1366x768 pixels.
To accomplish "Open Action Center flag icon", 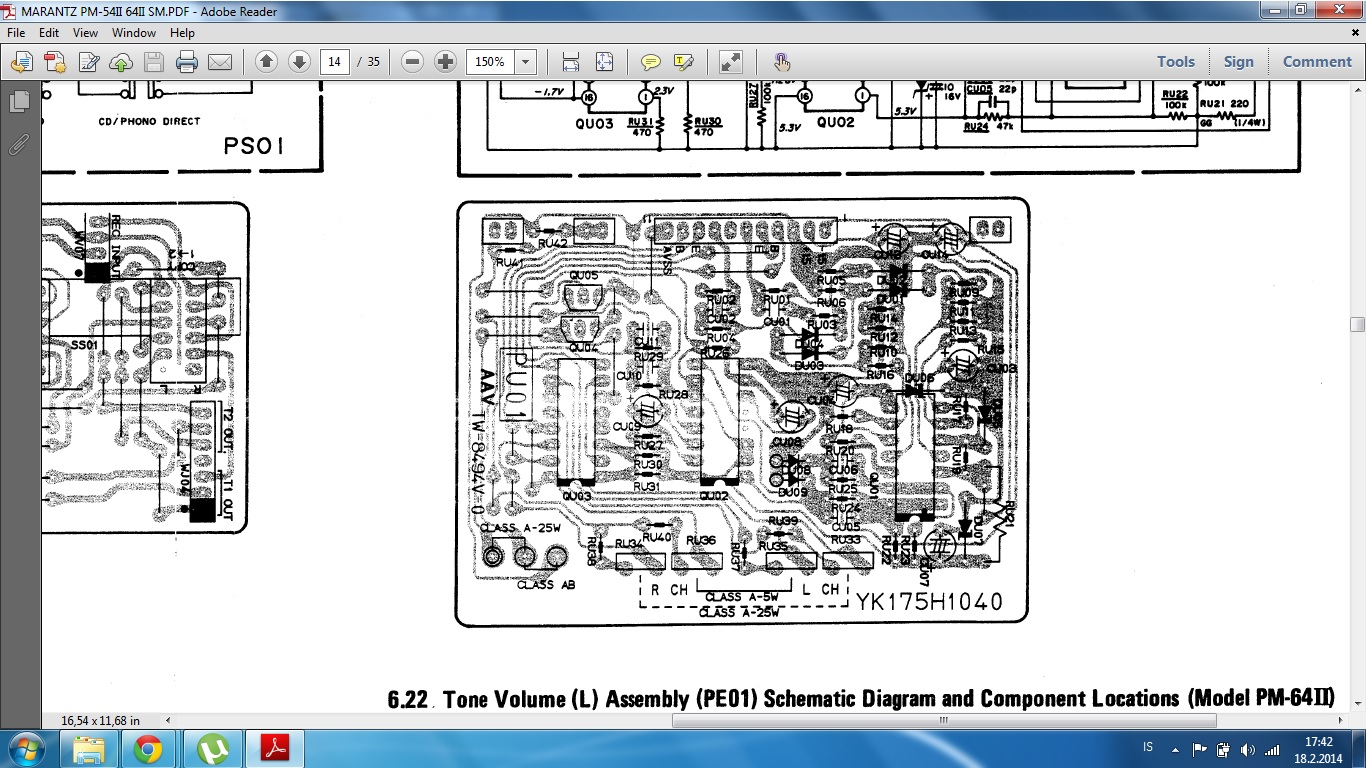I will click(1199, 749).
